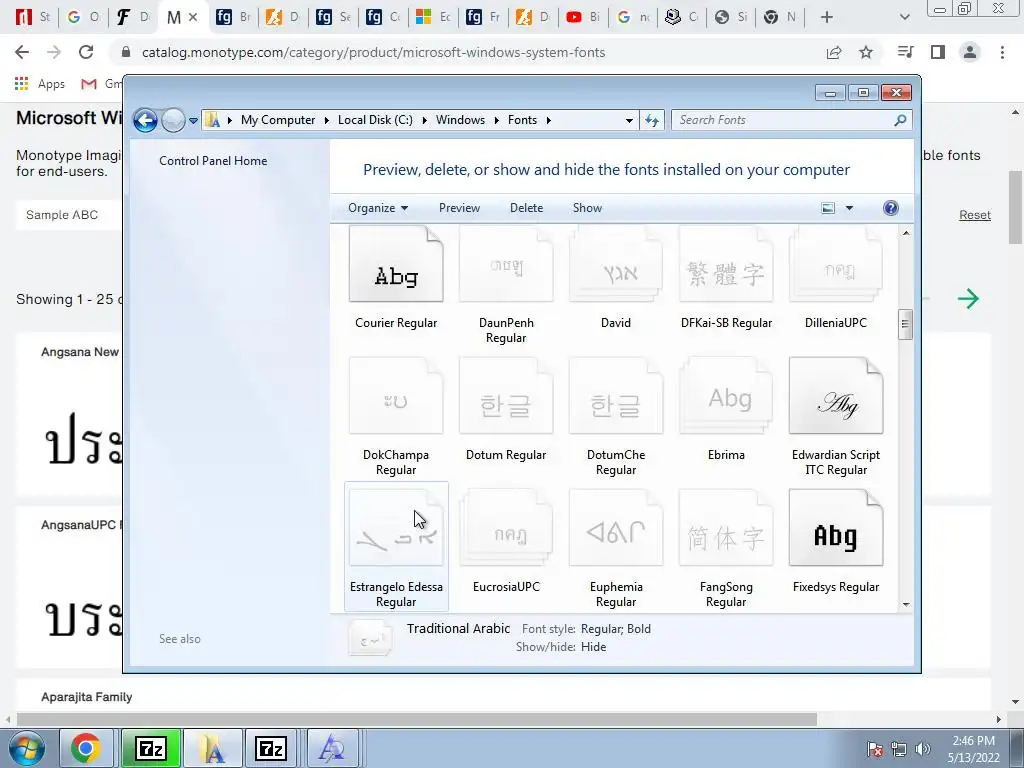Select the David font icon
This screenshot has height=768, width=1024.
point(616,264)
